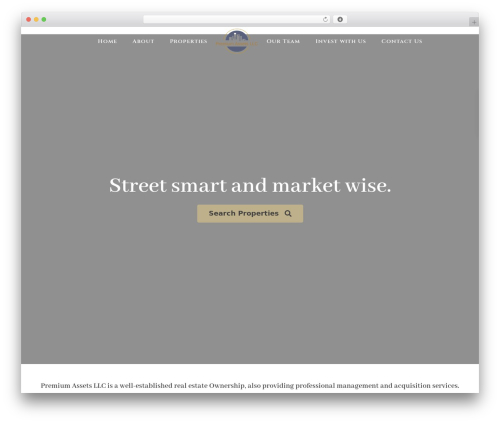Open the Properties nav link
This screenshot has width=500, height=423.
[188, 41]
